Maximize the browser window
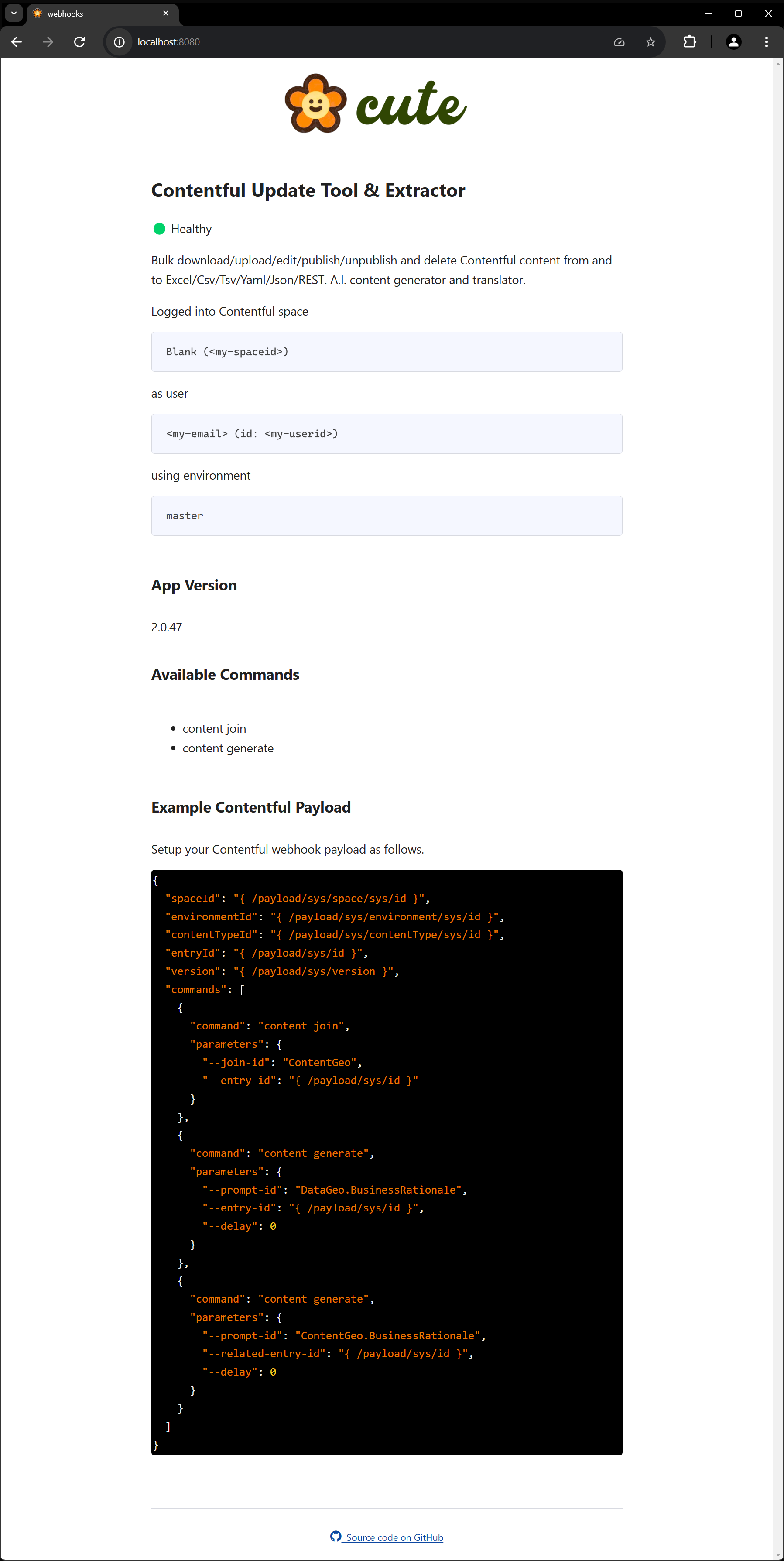The image size is (784, 1561). (x=738, y=13)
